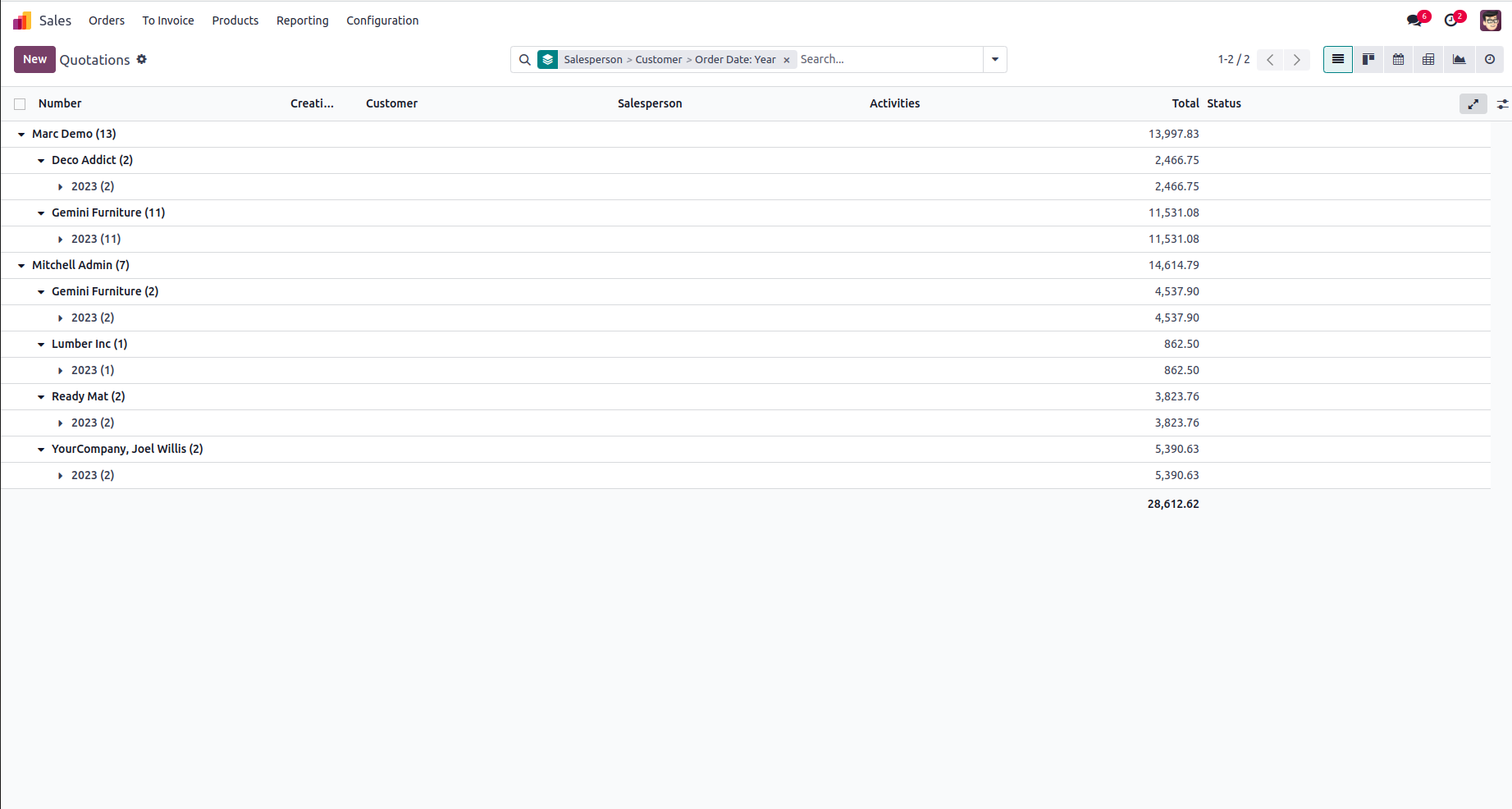
Task: Click Ready Mat total 3,823.76
Action: coord(1176,396)
